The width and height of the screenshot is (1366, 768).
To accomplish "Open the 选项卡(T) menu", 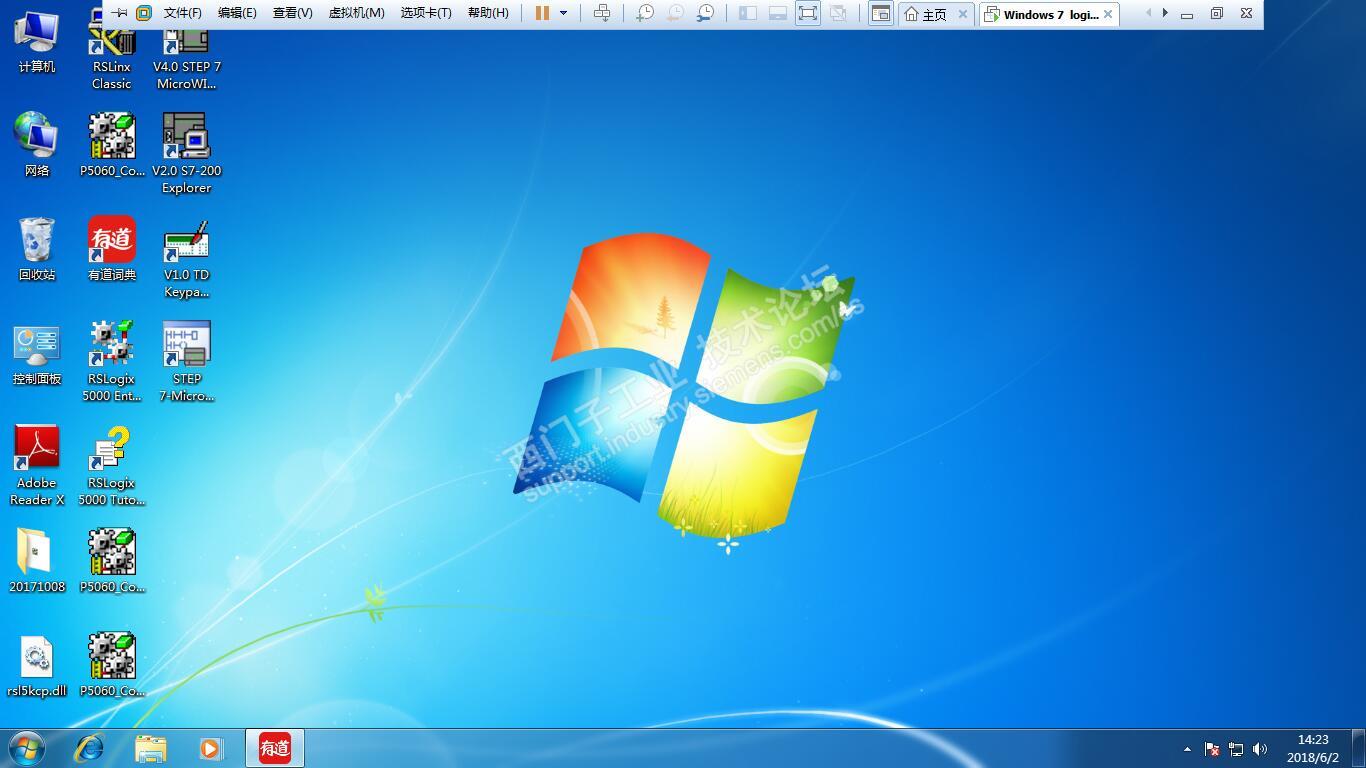I will pos(426,13).
